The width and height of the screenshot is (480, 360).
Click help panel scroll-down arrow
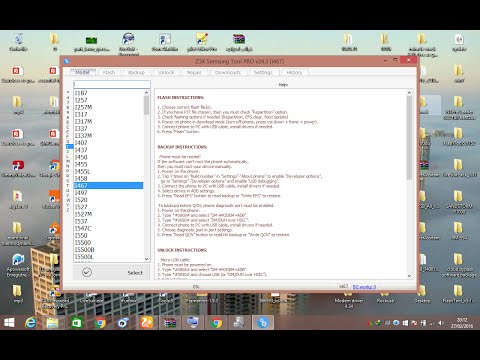pos(409,276)
